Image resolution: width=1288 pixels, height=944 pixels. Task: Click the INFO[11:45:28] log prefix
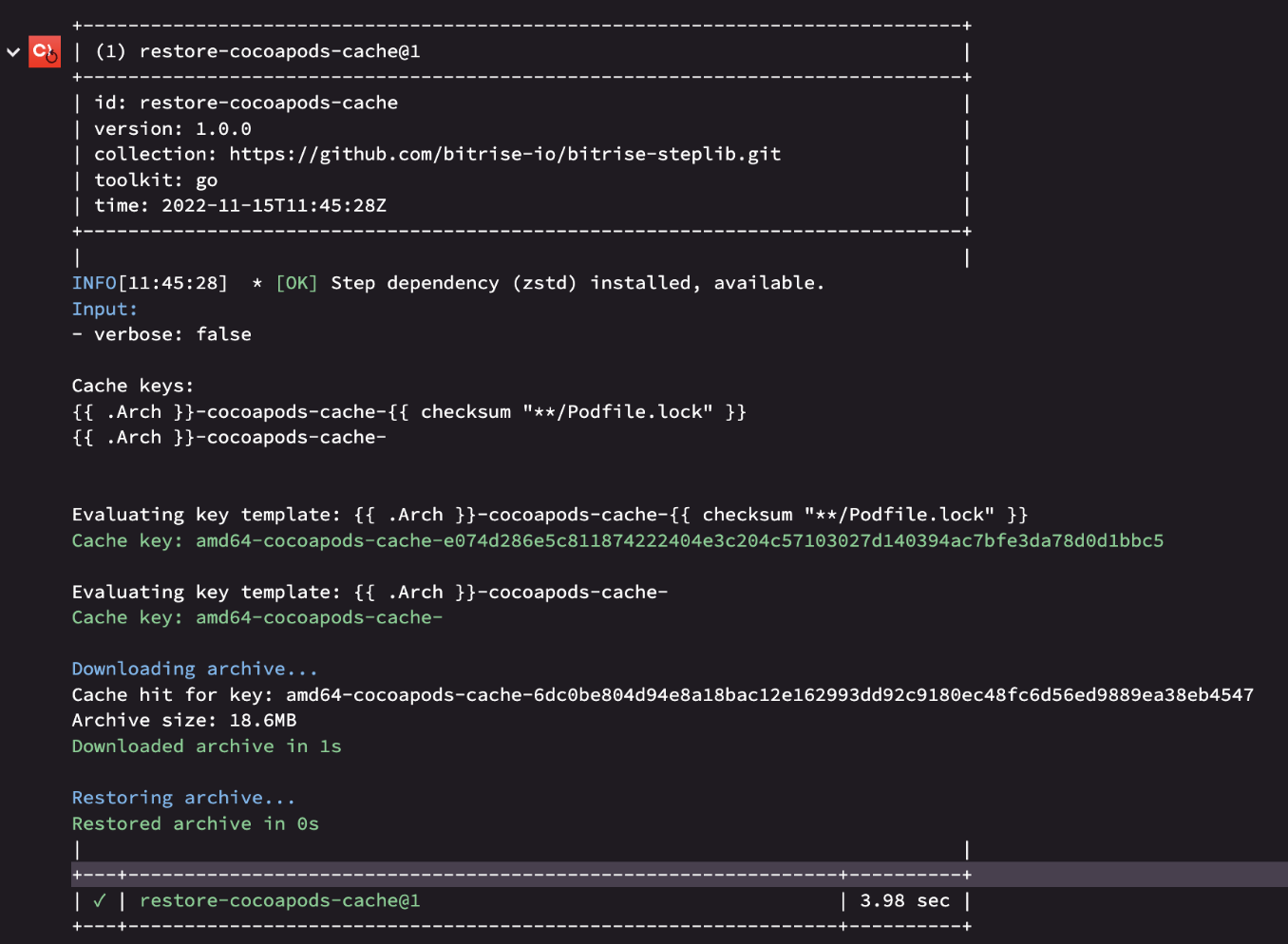pos(150,283)
